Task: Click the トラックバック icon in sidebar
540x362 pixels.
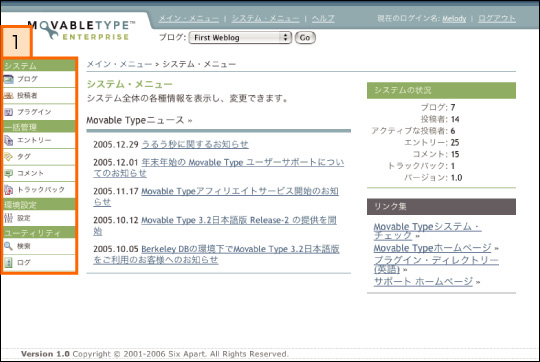Action: tap(9, 190)
